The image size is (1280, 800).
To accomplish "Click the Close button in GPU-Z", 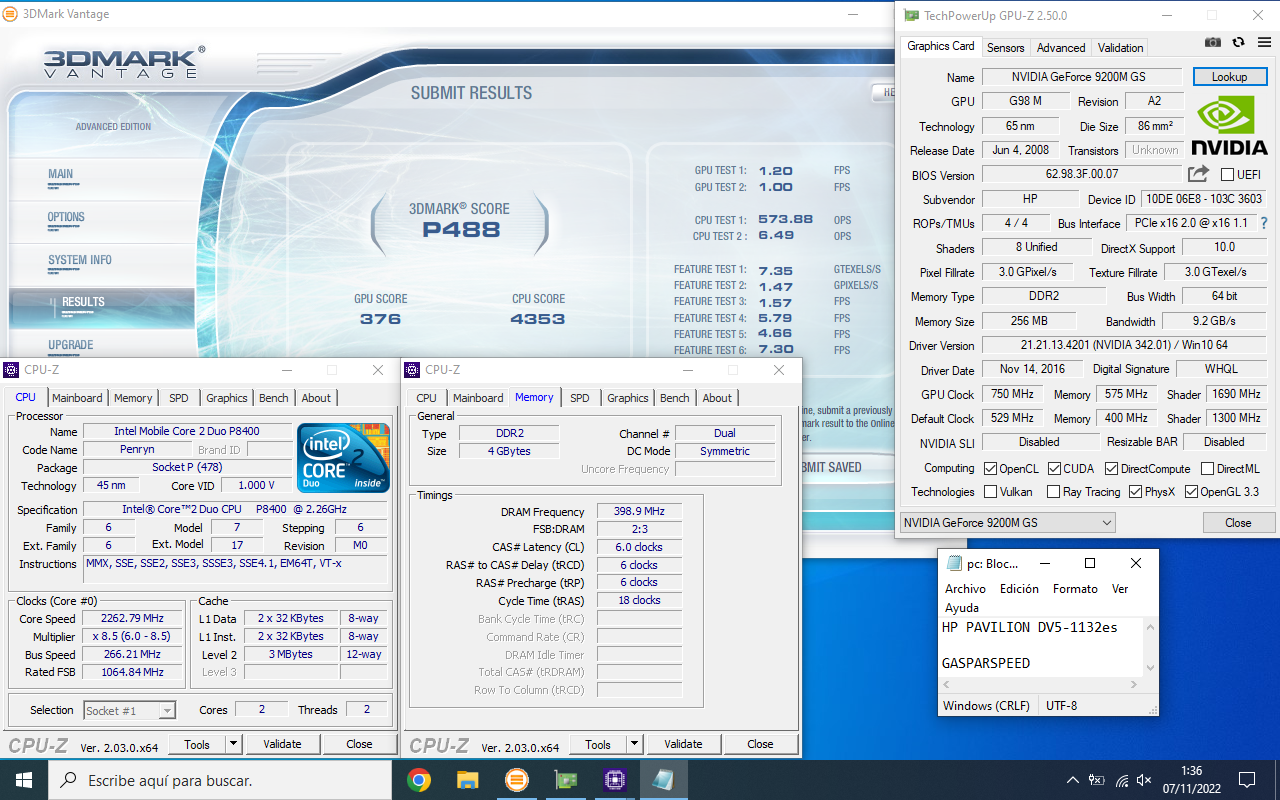I will 1238,522.
